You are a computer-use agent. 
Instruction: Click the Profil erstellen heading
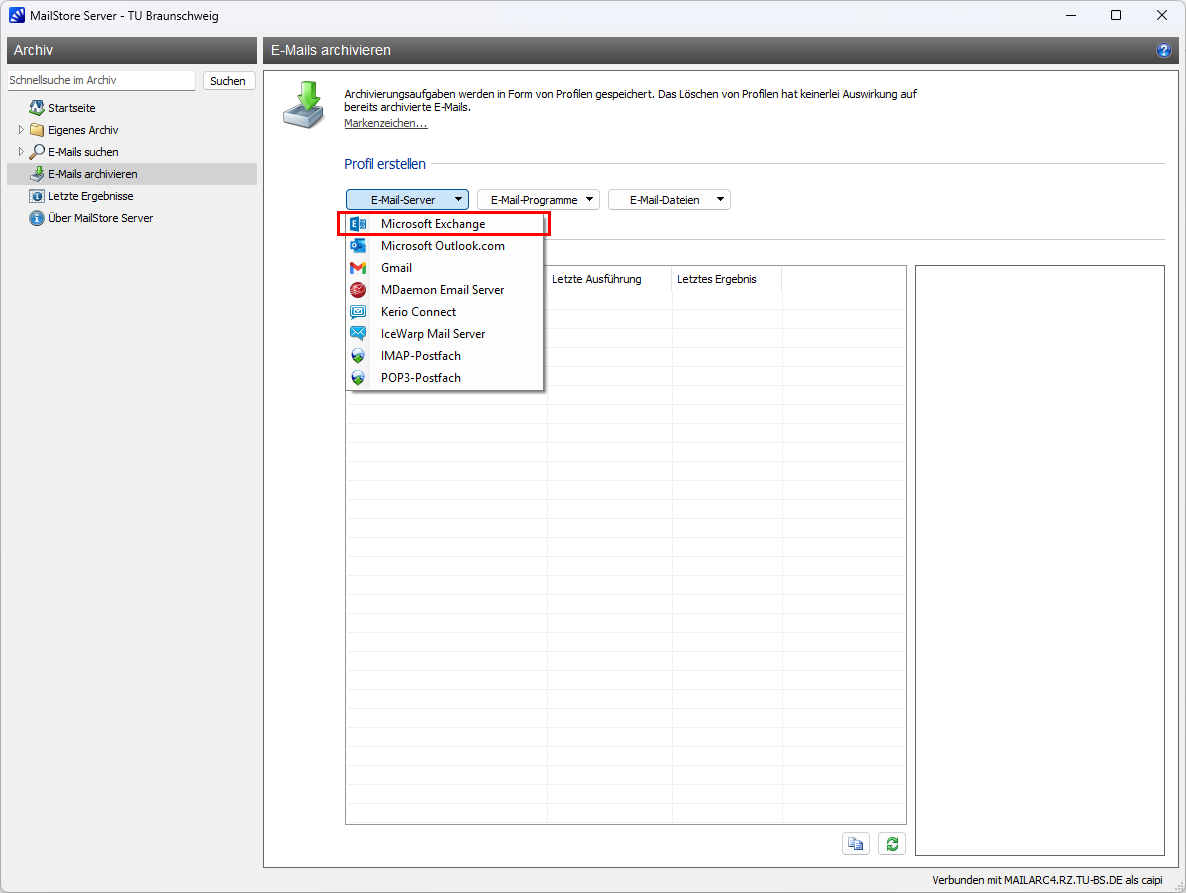click(x=385, y=164)
